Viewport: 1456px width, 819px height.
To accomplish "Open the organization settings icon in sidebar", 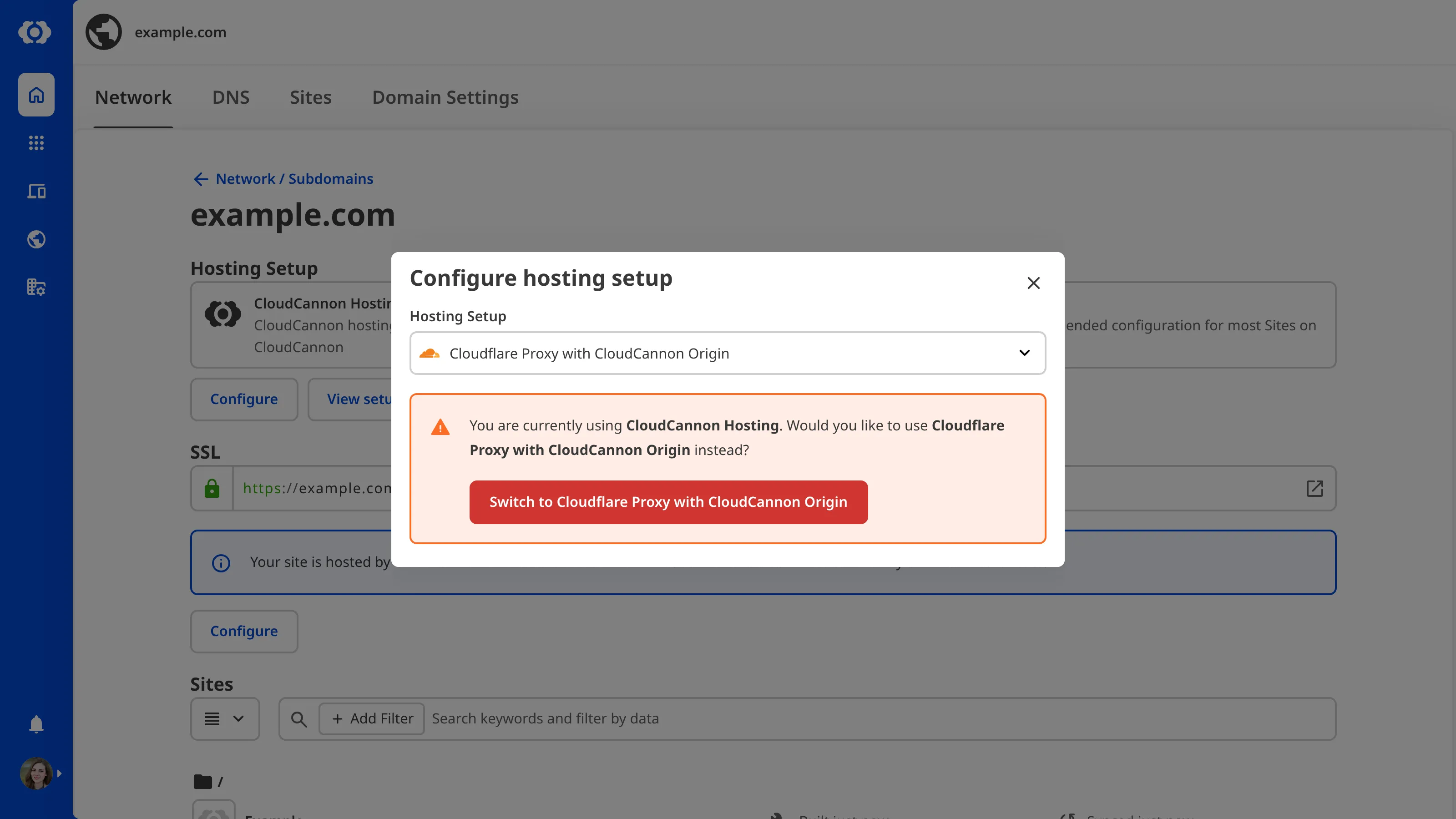I will tap(35, 287).
